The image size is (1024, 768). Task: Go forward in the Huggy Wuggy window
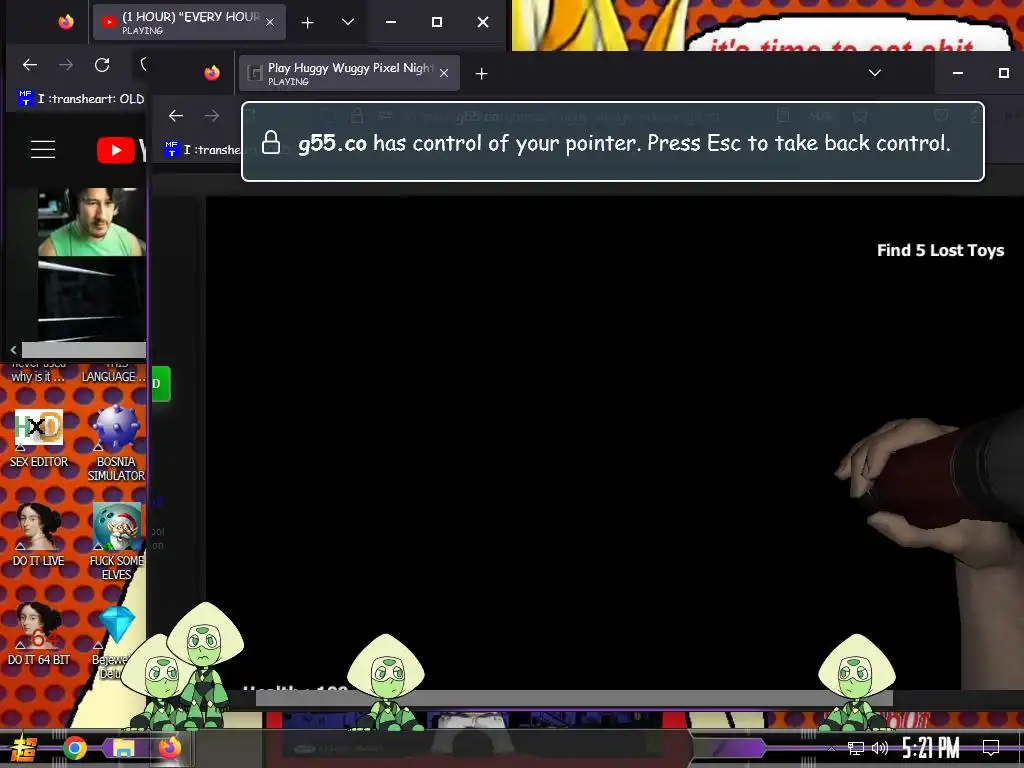click(x=212, y=116)
